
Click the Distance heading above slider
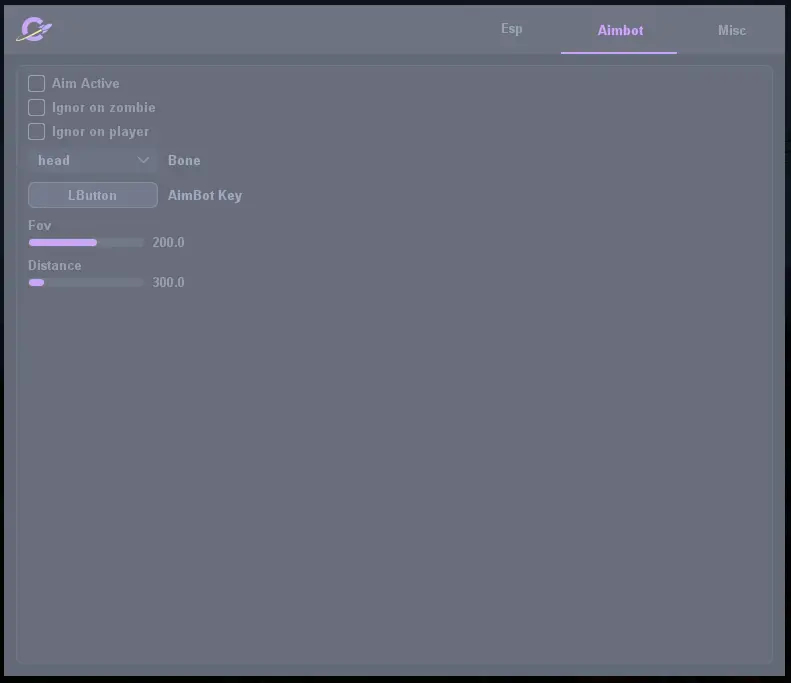(55, 266)
